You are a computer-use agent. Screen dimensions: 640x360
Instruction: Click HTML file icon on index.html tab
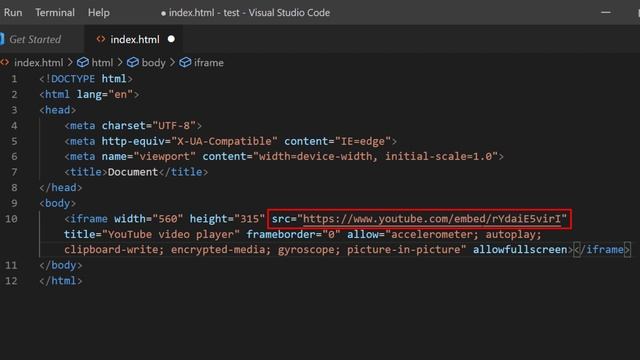(100, 39)
